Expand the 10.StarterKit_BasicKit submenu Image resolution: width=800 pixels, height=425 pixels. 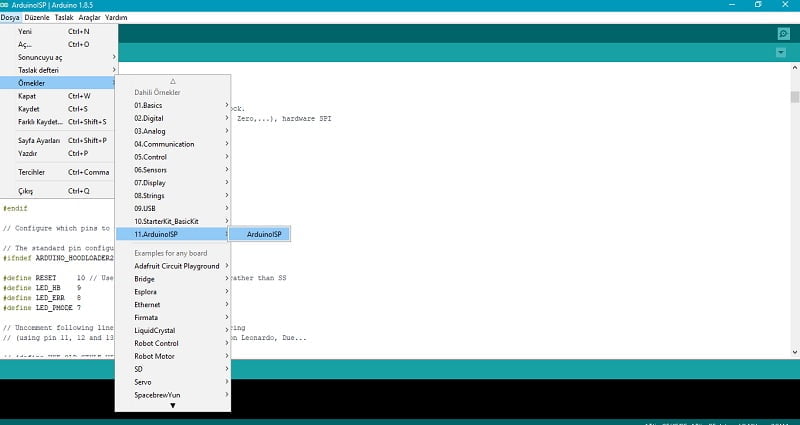(x=173, y=221)
